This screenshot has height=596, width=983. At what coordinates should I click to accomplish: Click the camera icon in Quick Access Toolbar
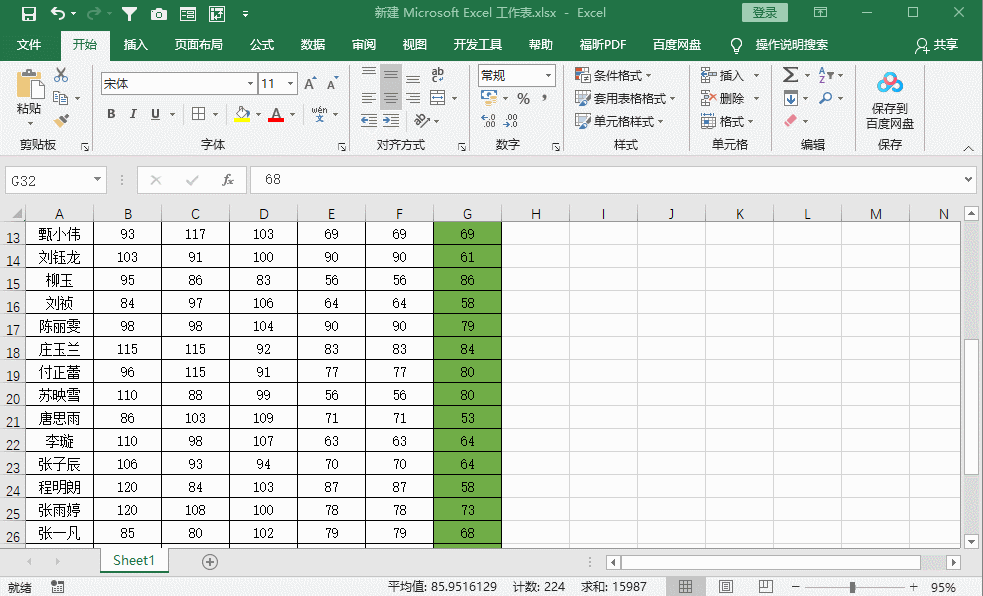pyautogui.click(x=157, y=13)
